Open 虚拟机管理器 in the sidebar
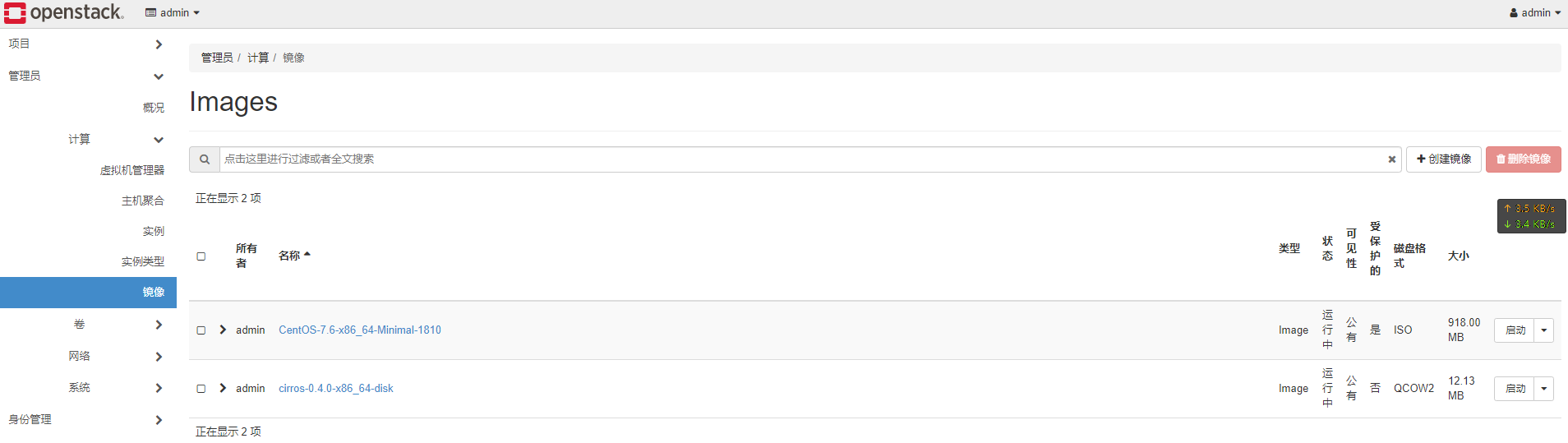This screenshot has height=443, width=1568. (x=132, y=170)
